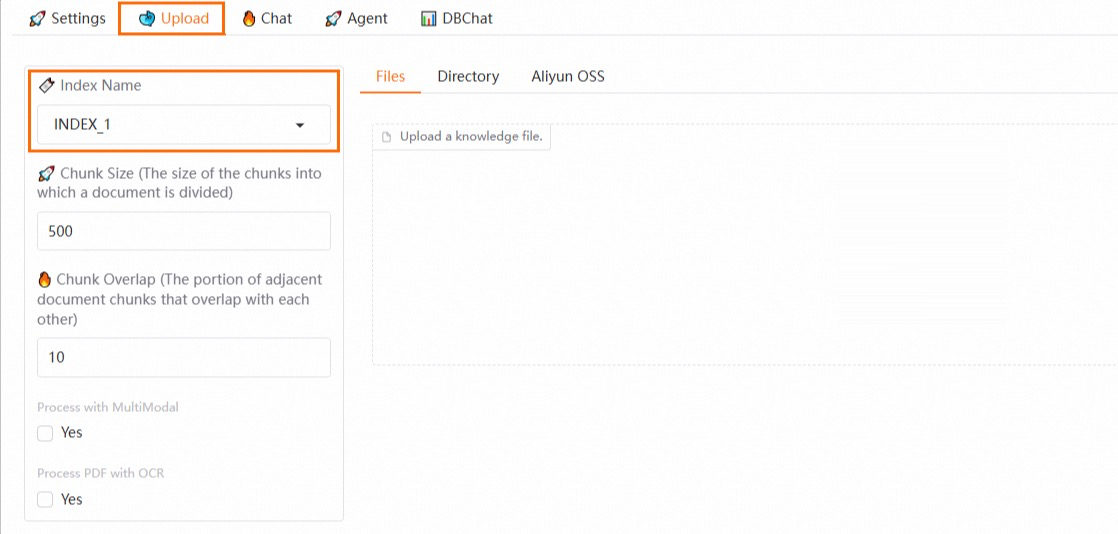Focus the Chunk Overlap field showing 10
This screenshot has height=534, width=1118.
(x=184, y=357)
